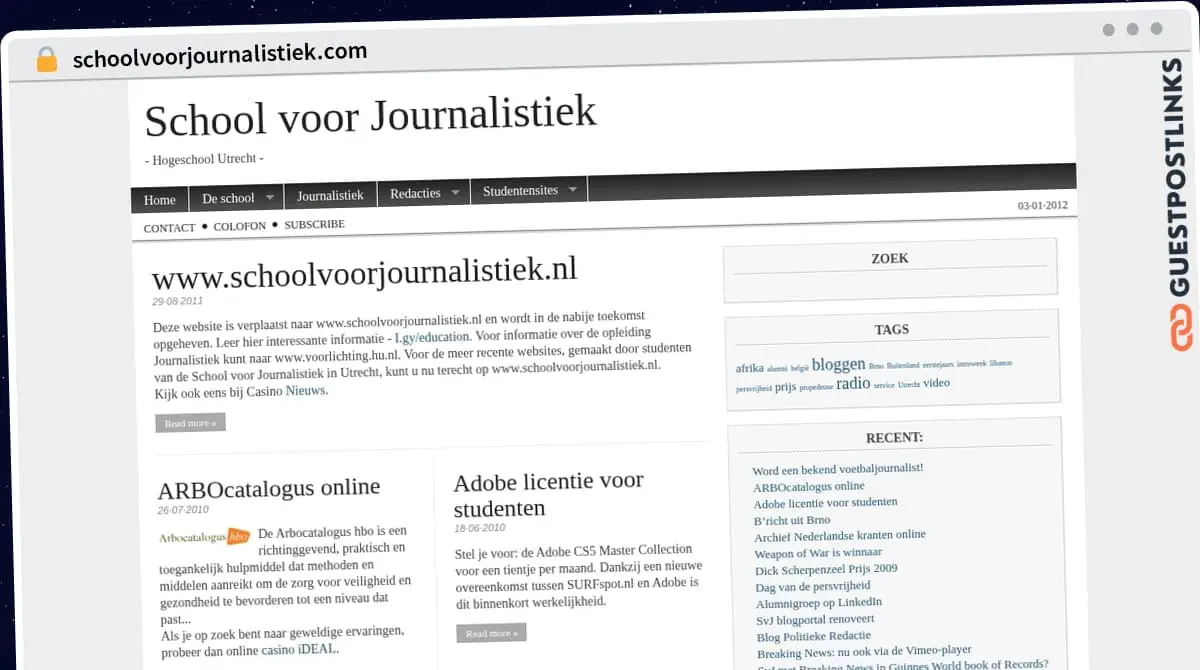Screen dimensions: 1200x670
Task: Select the service tag
Action: 884,385
